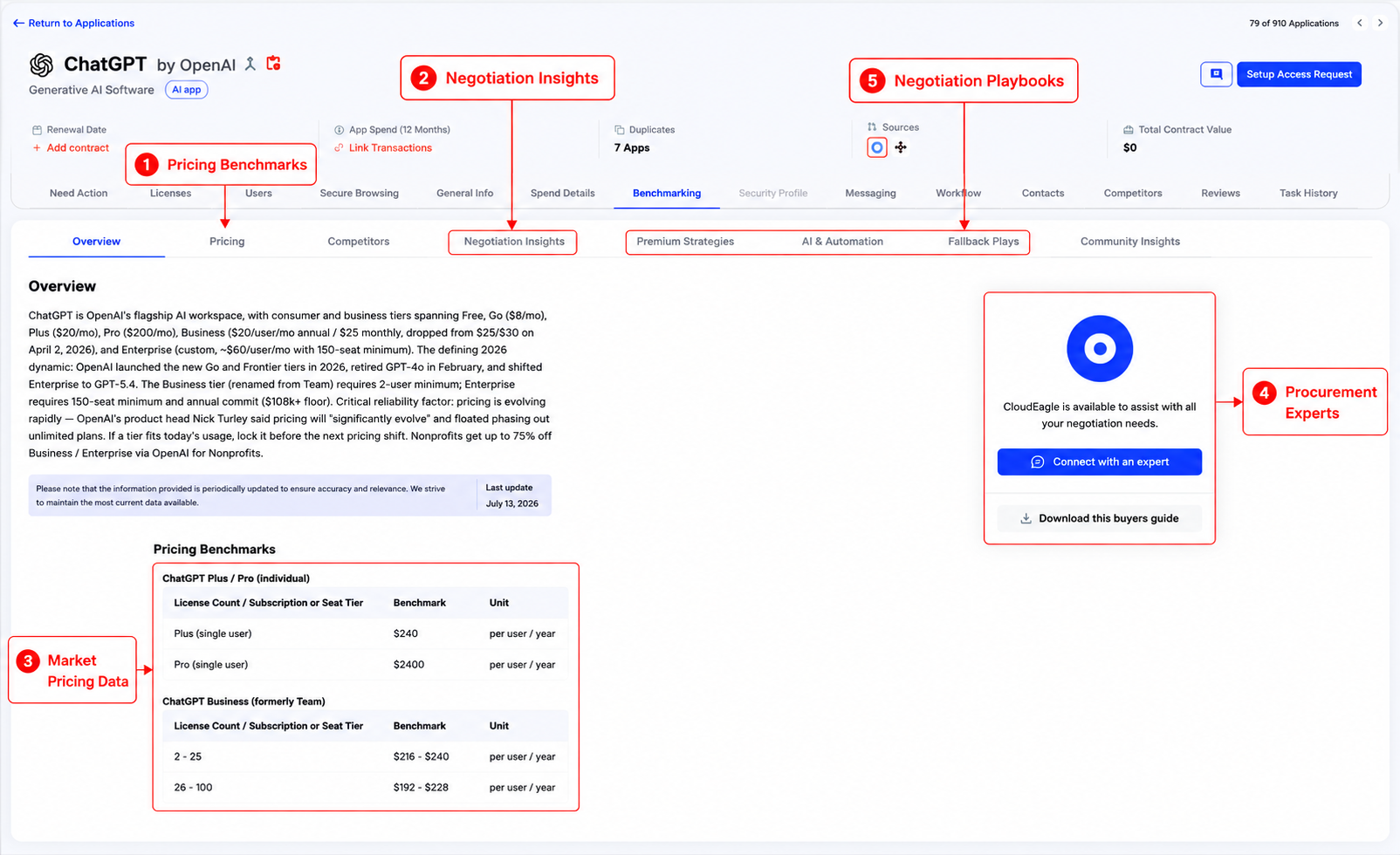This screenshot has height=855, width=1400.
Task: Open the Task History tab
Action: [x=1308, y=194]
